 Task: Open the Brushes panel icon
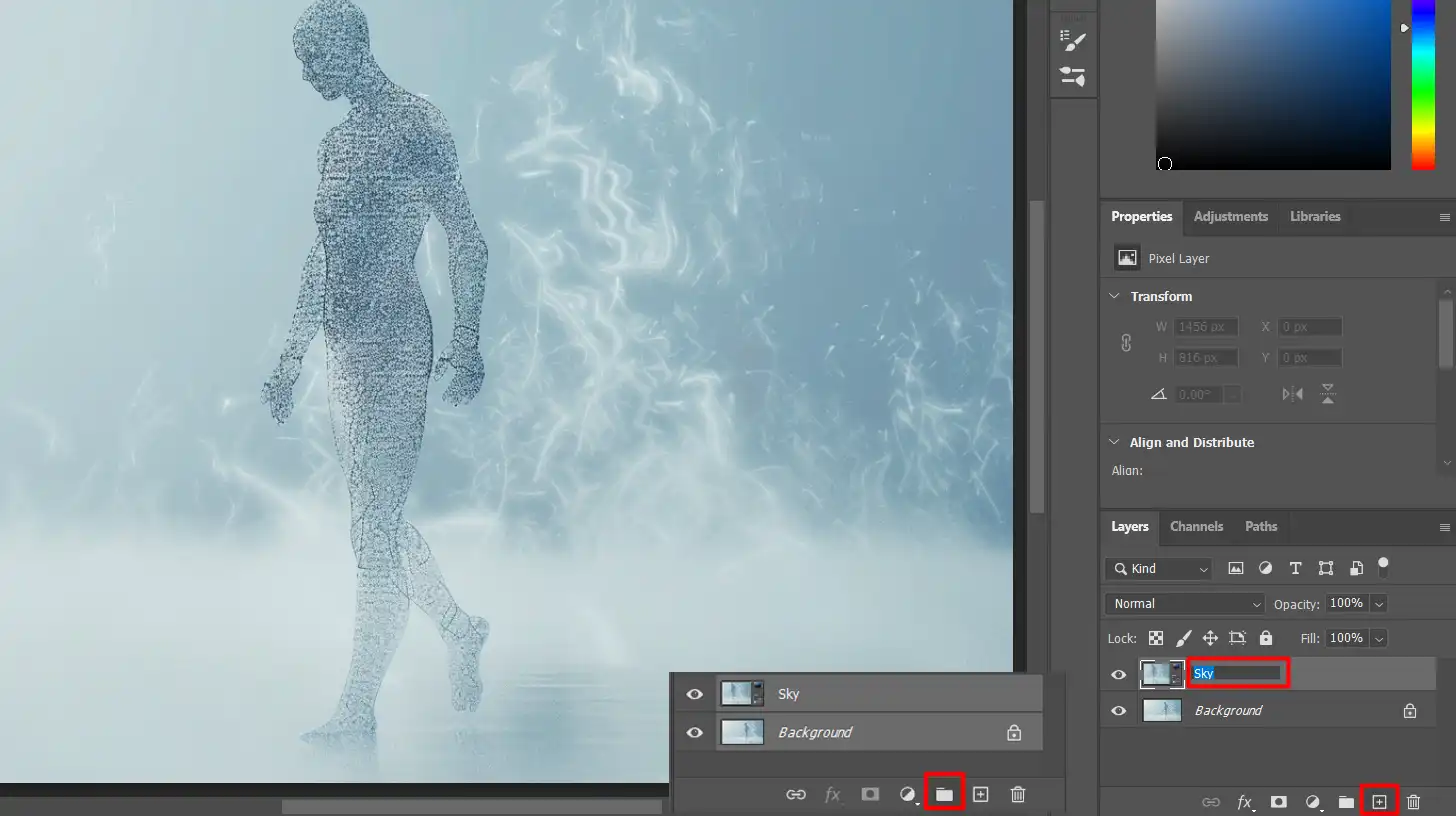1073,76
